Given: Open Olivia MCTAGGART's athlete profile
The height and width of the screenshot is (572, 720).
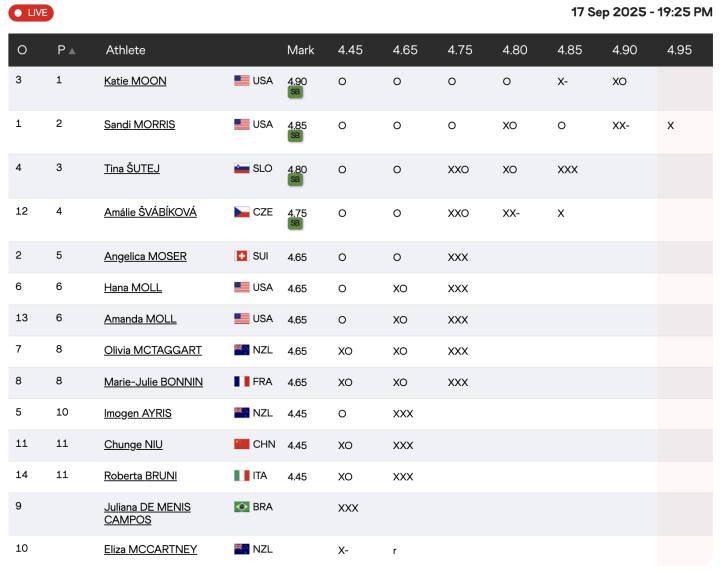Looking at the screenshot, I should click(x=152, y=351).
